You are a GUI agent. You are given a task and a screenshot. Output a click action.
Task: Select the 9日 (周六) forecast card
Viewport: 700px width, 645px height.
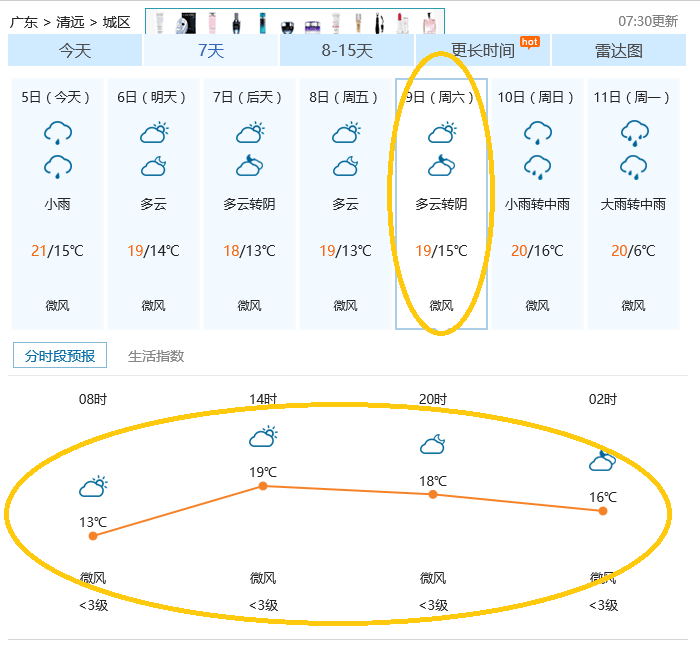tap(441, 204)
